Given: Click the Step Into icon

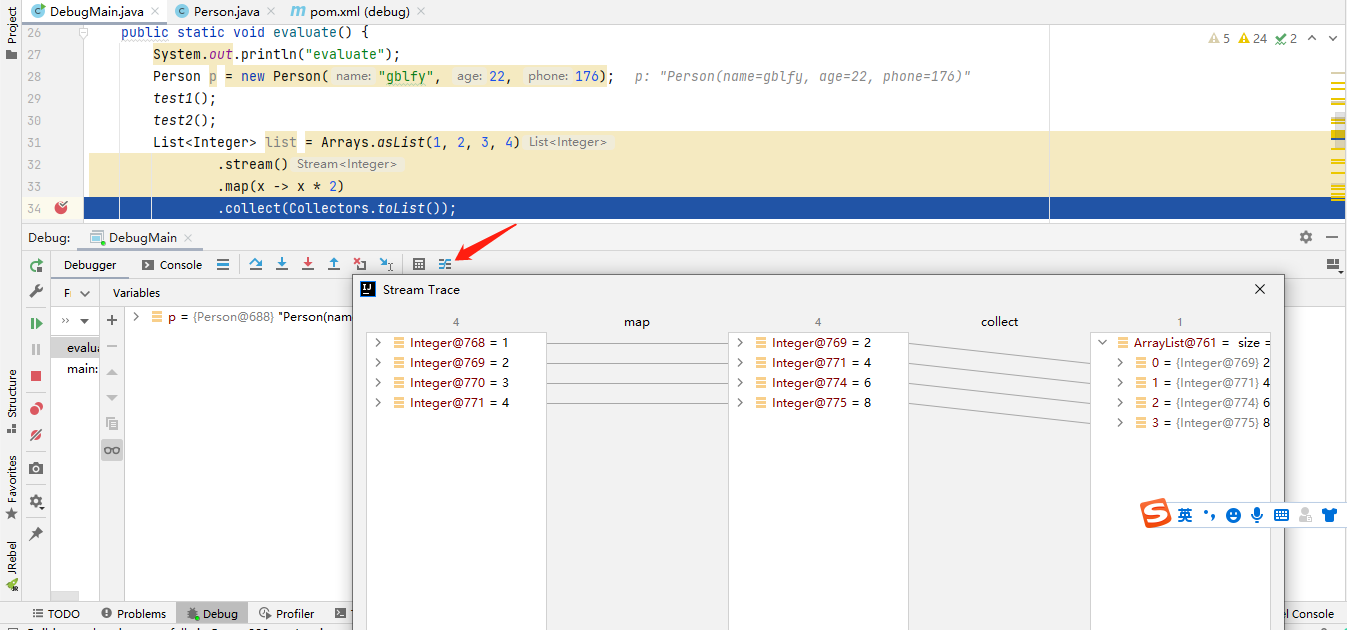Looking at the screenshot, I should (282, 264).
